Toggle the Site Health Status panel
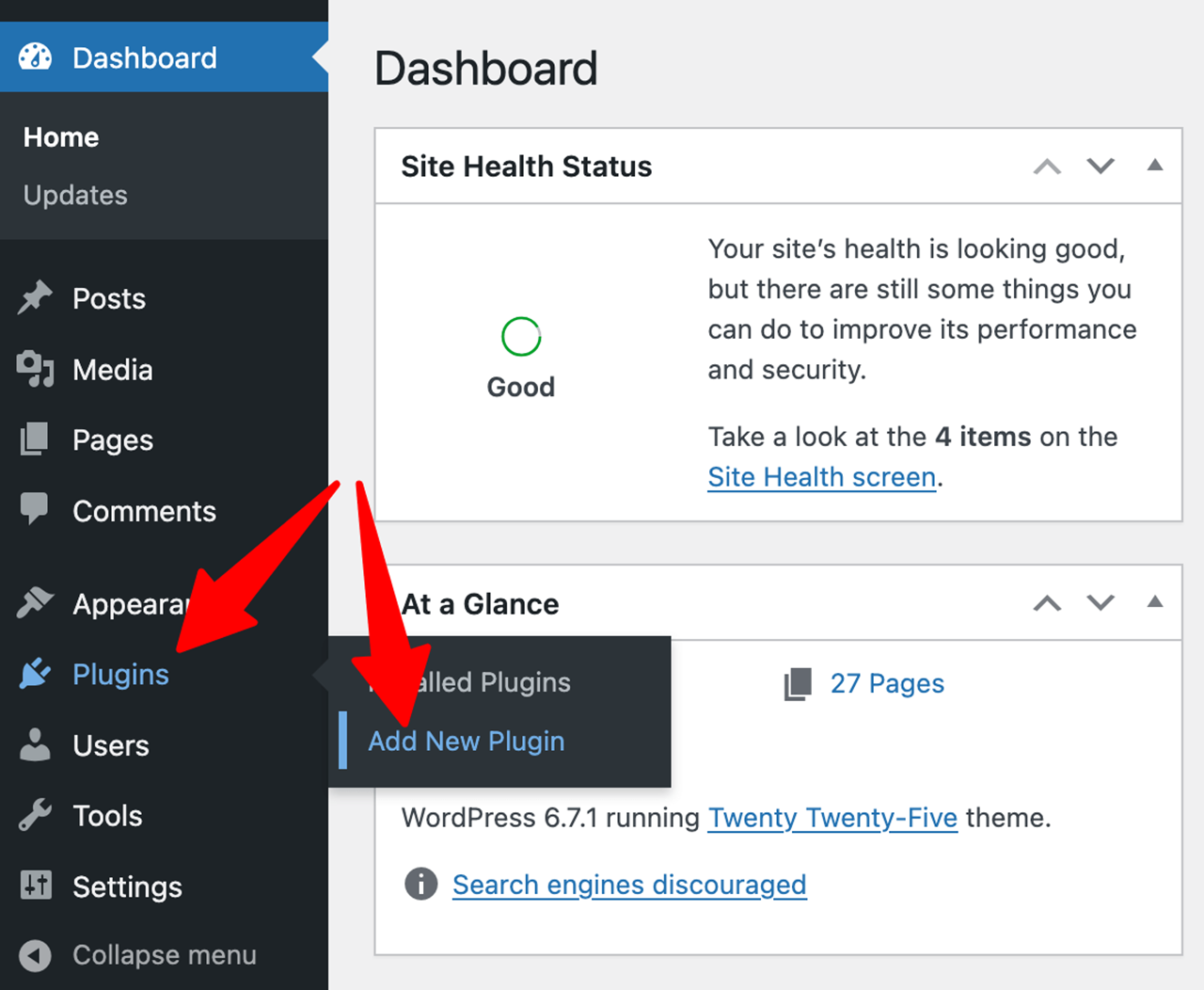 [1155, 166]
